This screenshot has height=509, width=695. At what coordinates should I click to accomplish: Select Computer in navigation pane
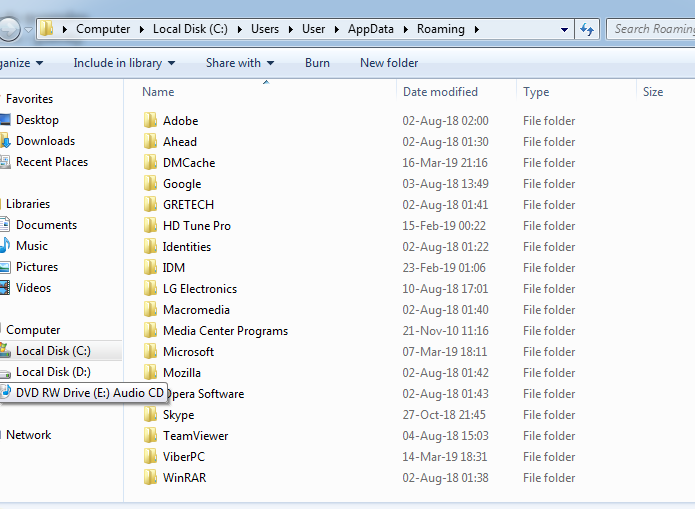click(33, 330)
